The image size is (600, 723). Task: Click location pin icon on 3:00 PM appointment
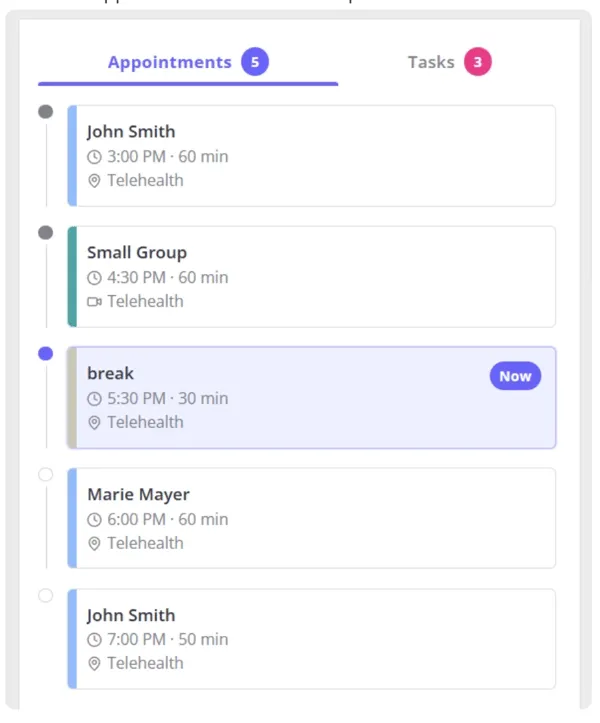(94, 181)
